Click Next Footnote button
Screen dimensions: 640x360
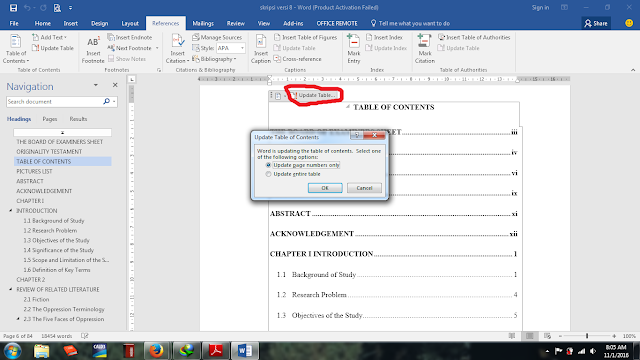tap(130, 48)
